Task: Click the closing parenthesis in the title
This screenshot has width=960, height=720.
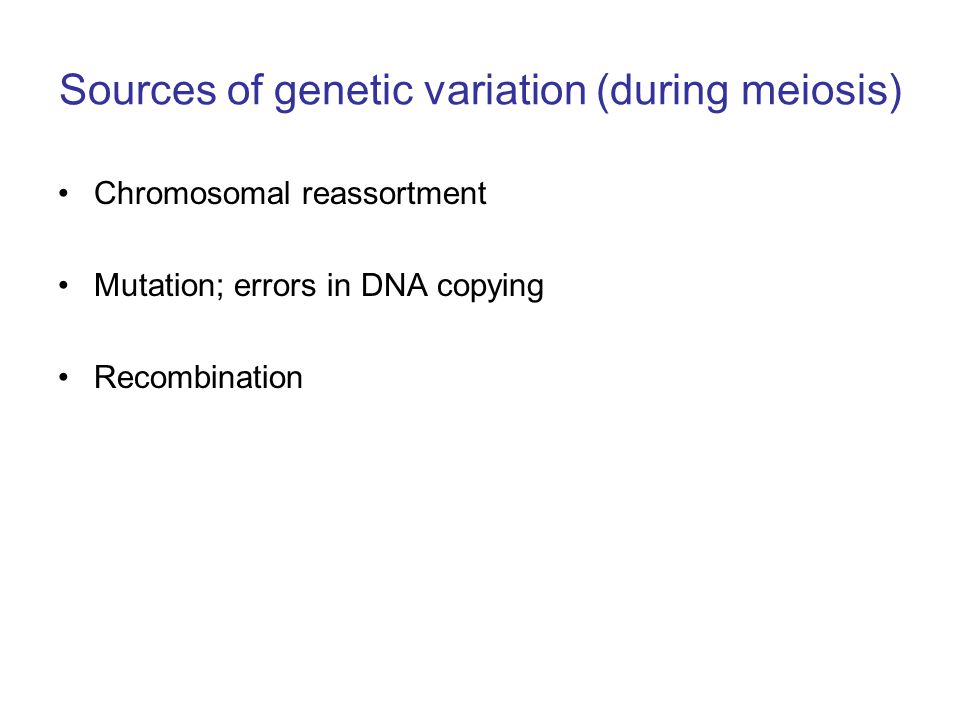Action: click(x=896, y=92)
